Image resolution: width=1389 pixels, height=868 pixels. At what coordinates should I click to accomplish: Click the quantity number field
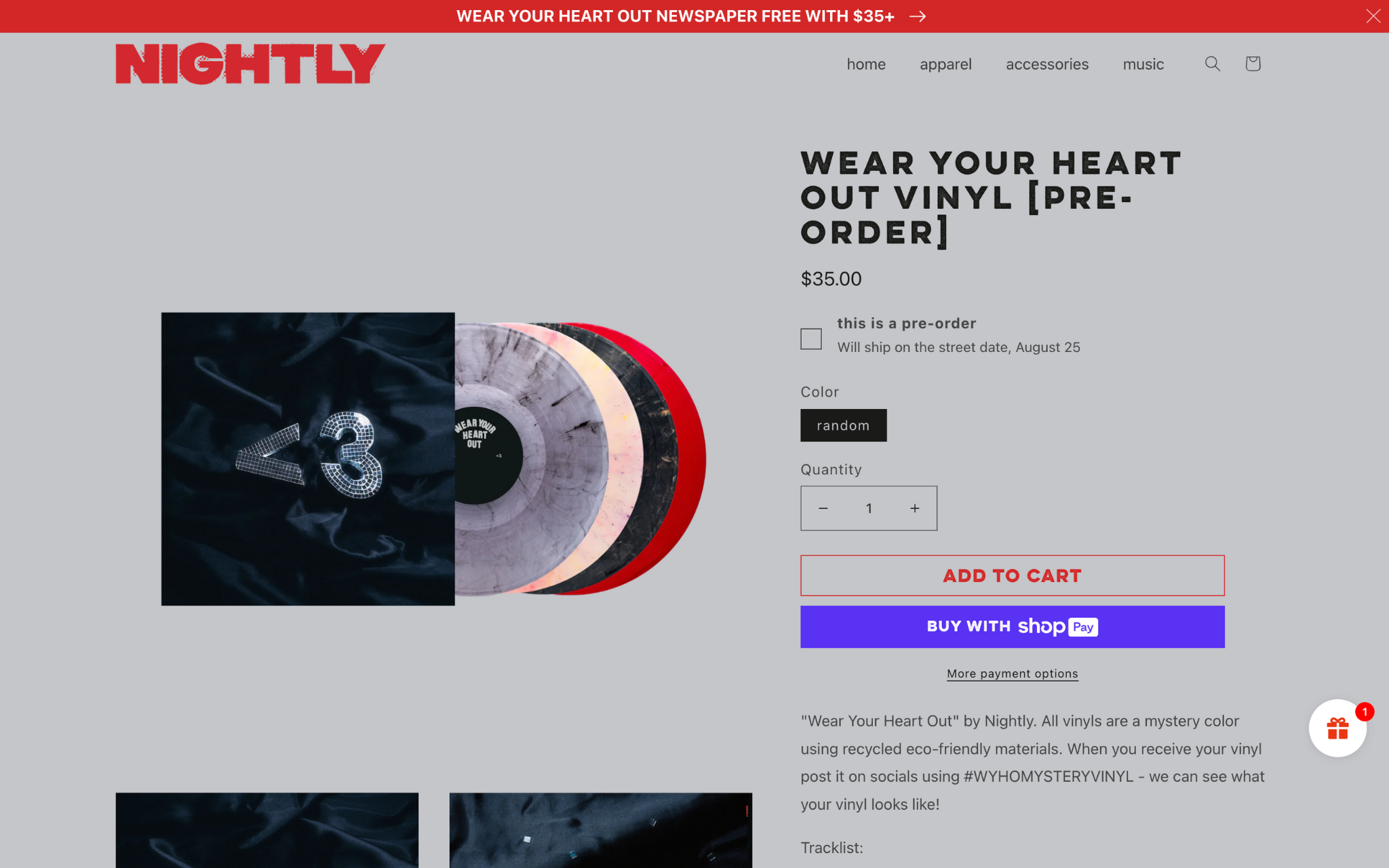869,508
